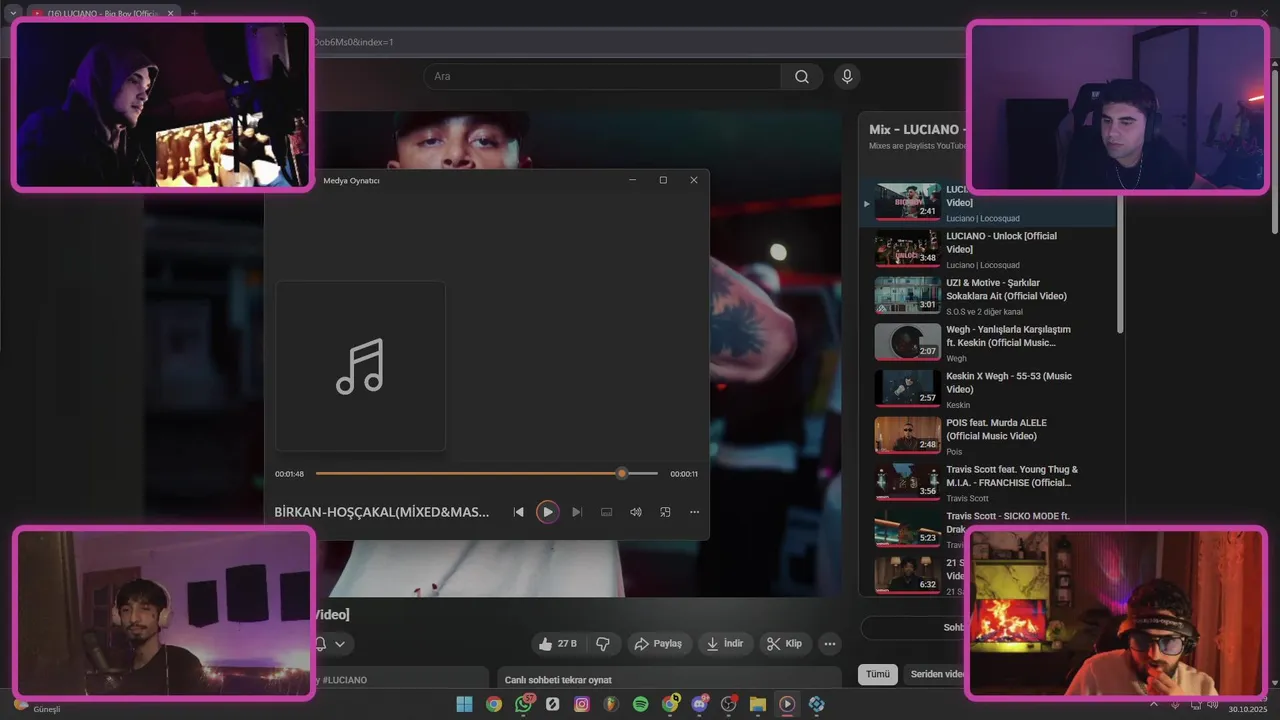The image size is (1280, 720).
Task: Open File Explorer from taskbar
Action: click(758, 704)
